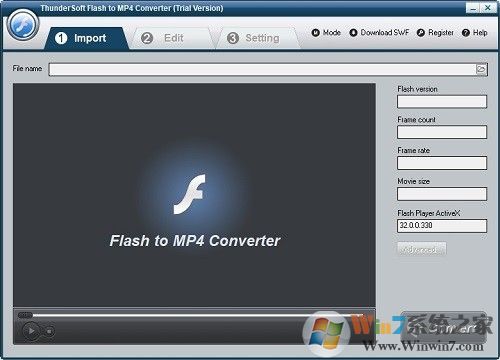This screenshot has width=500, height=360.
Task: Open the Register option
Action: pos(435,33)
